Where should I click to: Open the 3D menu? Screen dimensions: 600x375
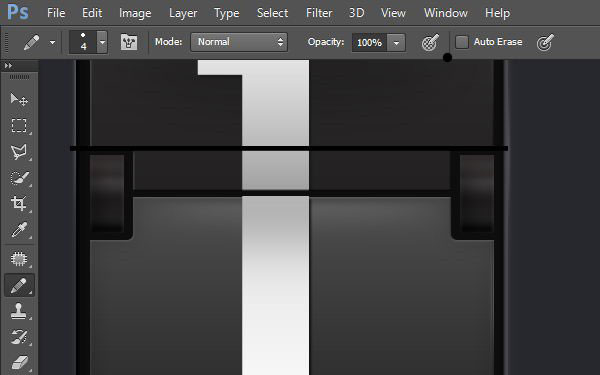(356, 13)
